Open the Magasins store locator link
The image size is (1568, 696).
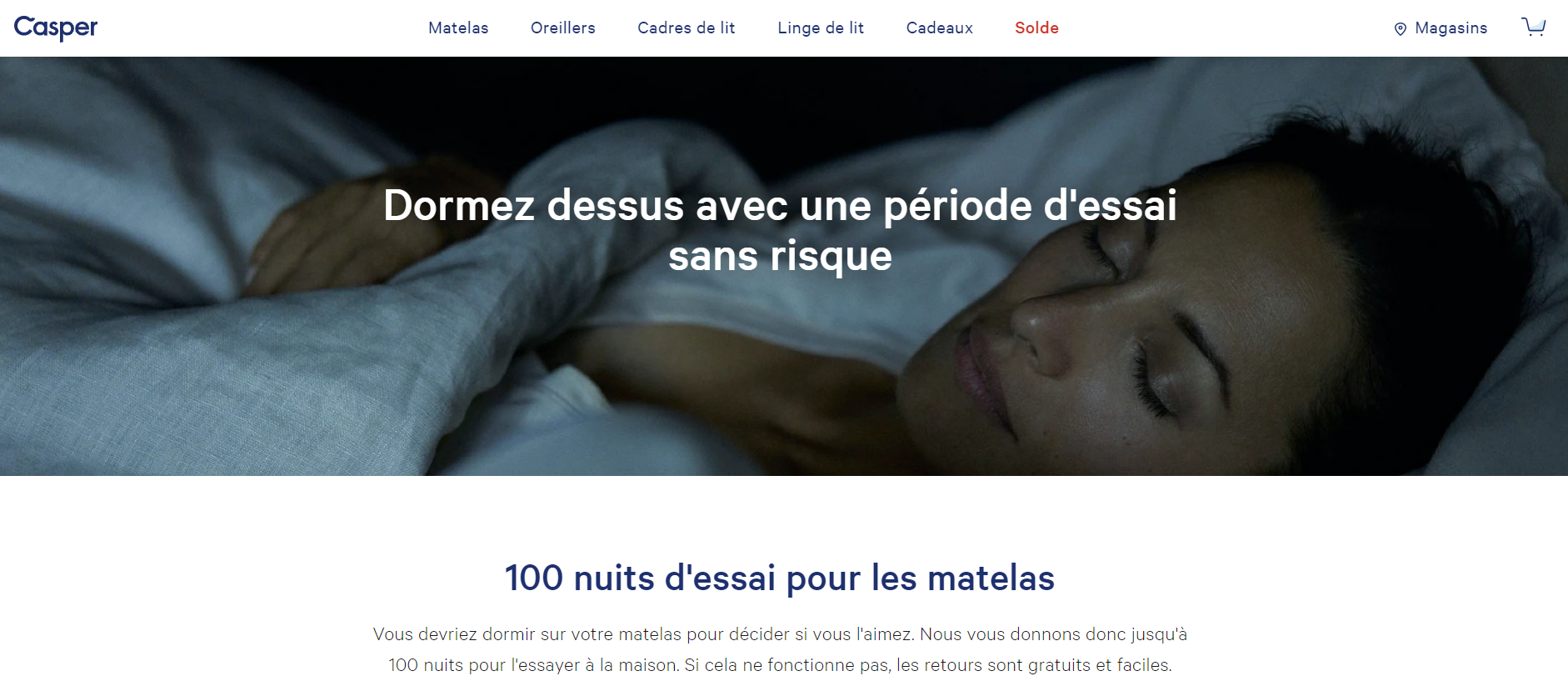[x=1451, y=28]
